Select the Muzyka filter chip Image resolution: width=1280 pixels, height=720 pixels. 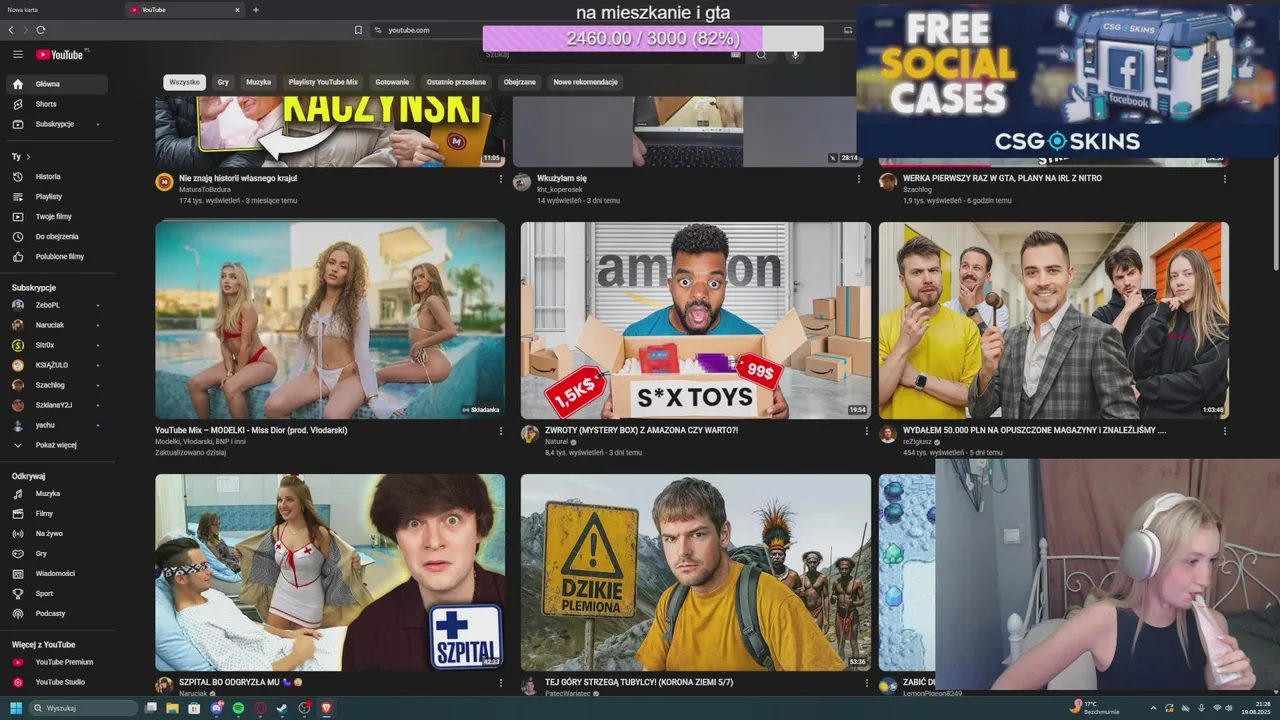pyautogui.click(x=259, y=82)
